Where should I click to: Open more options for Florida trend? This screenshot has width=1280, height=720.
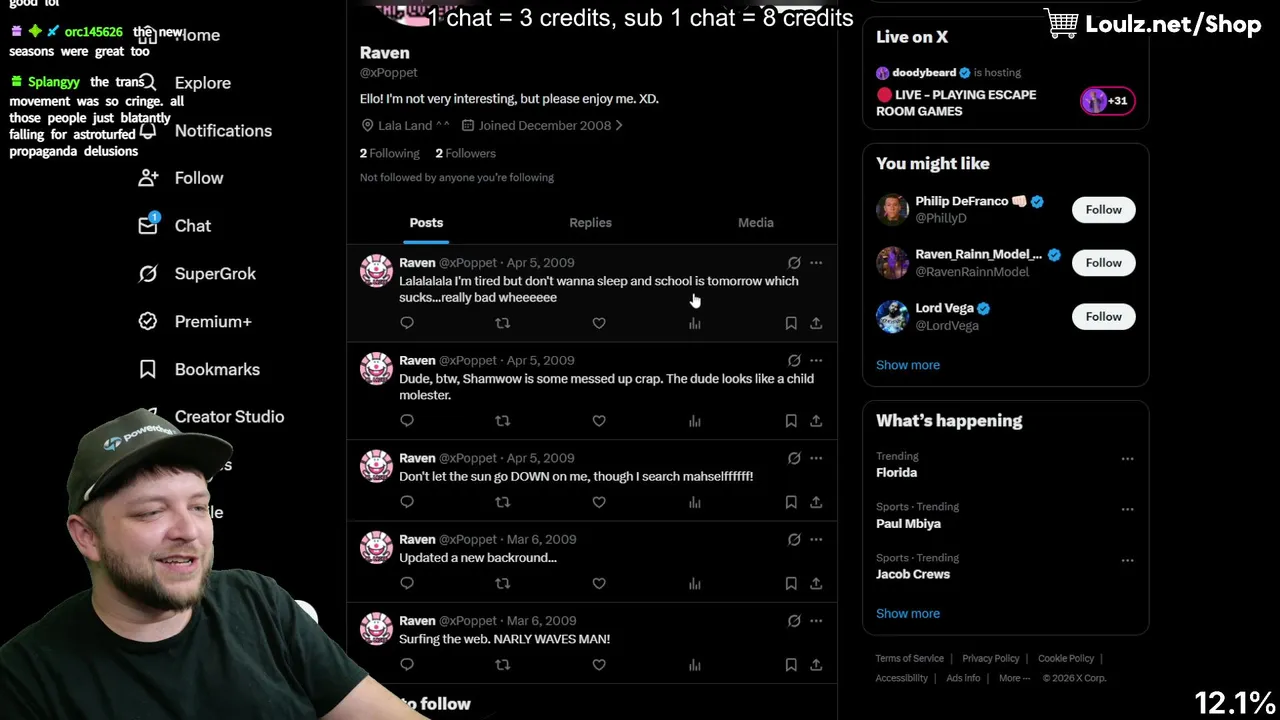(x=1127, y=459)
